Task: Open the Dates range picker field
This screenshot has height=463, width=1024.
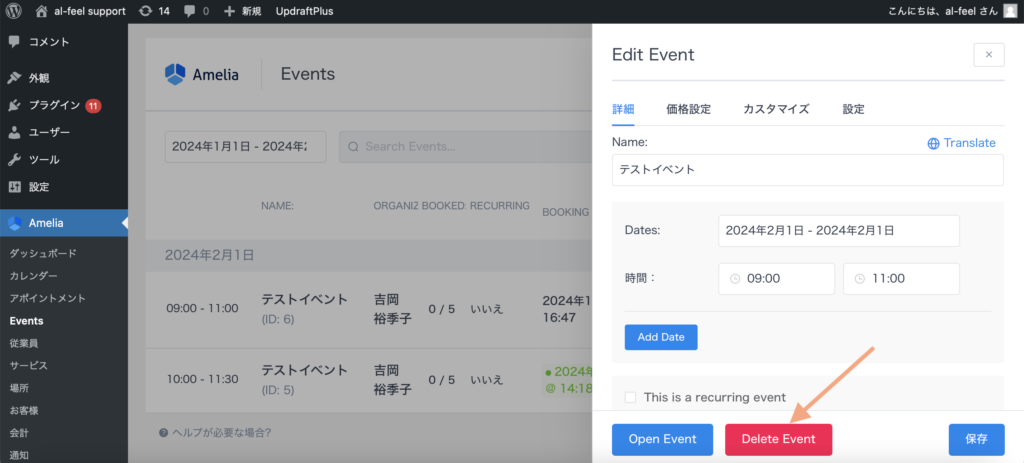Action: coord(838,230)
